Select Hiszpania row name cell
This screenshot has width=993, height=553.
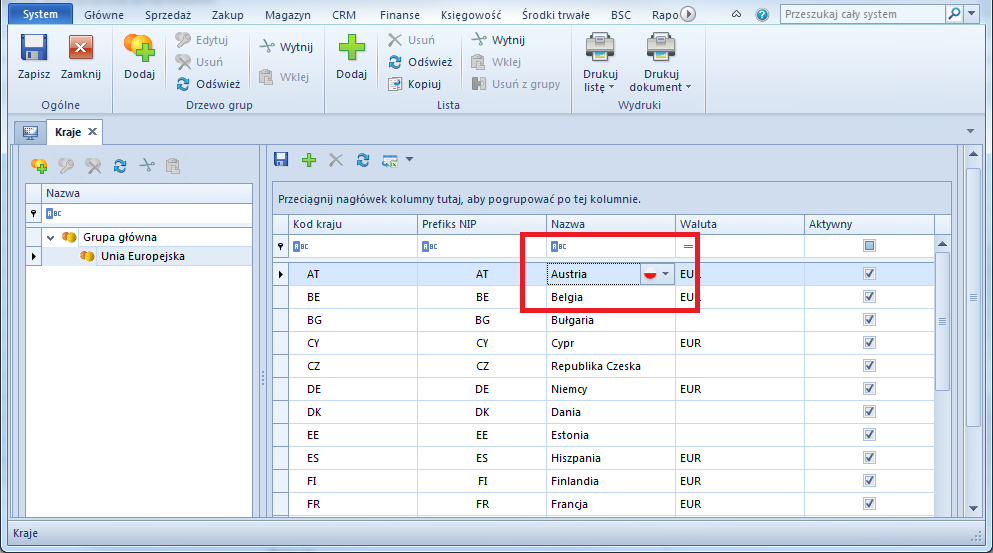pos(610,458)
